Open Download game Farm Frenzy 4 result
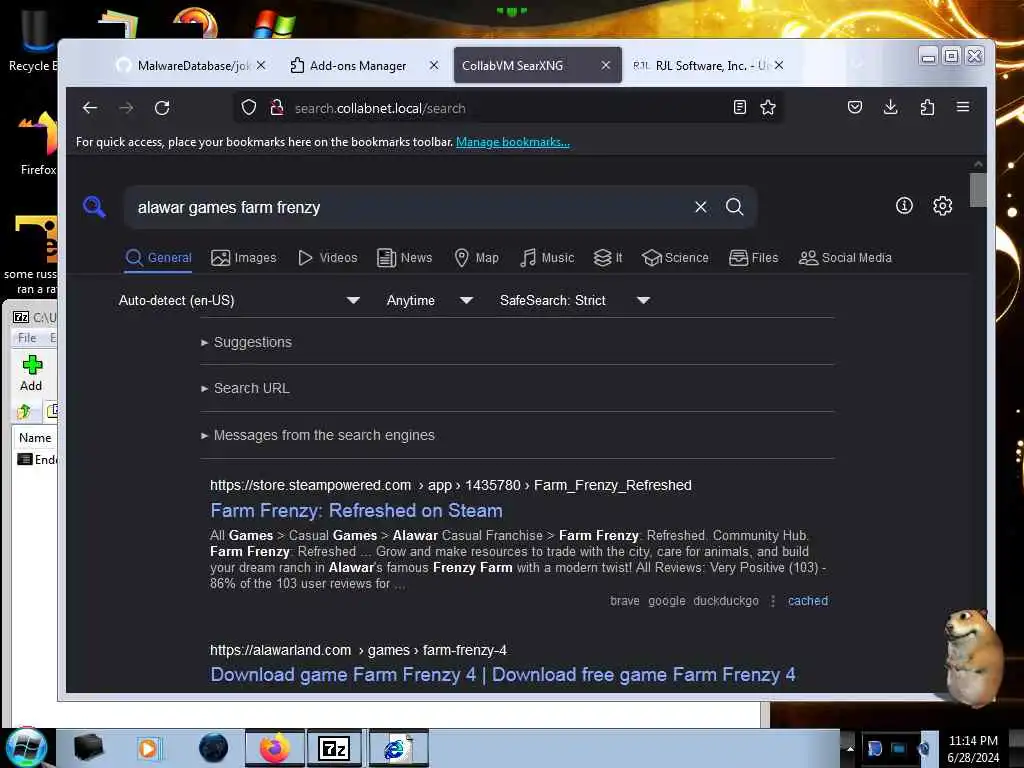Image resolution: width=1024 pixels, height=768 pixels. pyautogui.click(x=503, y=675)
